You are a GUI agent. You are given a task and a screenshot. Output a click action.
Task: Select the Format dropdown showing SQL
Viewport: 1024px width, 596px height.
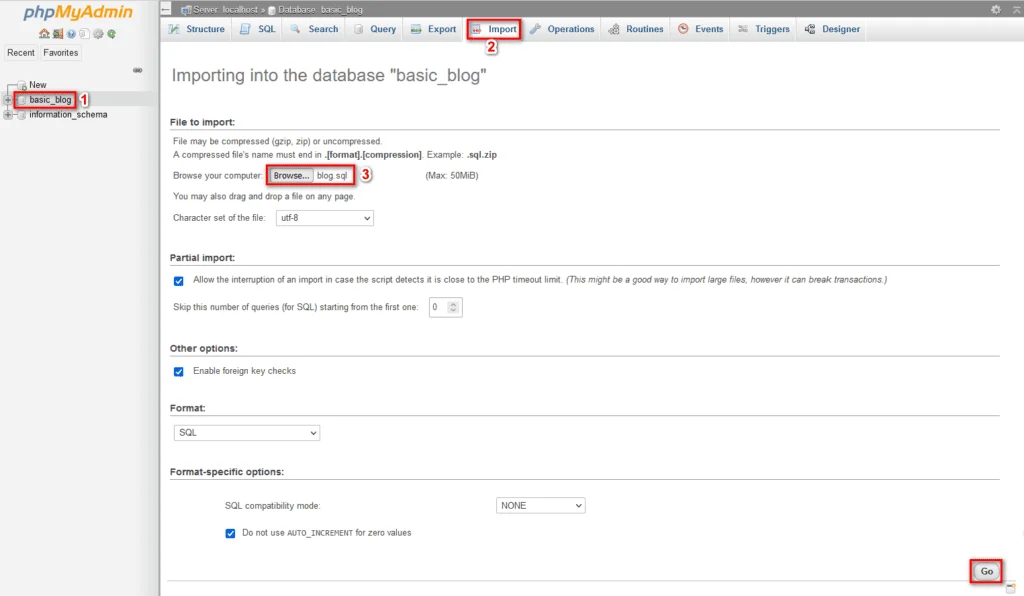pos(246,432)
